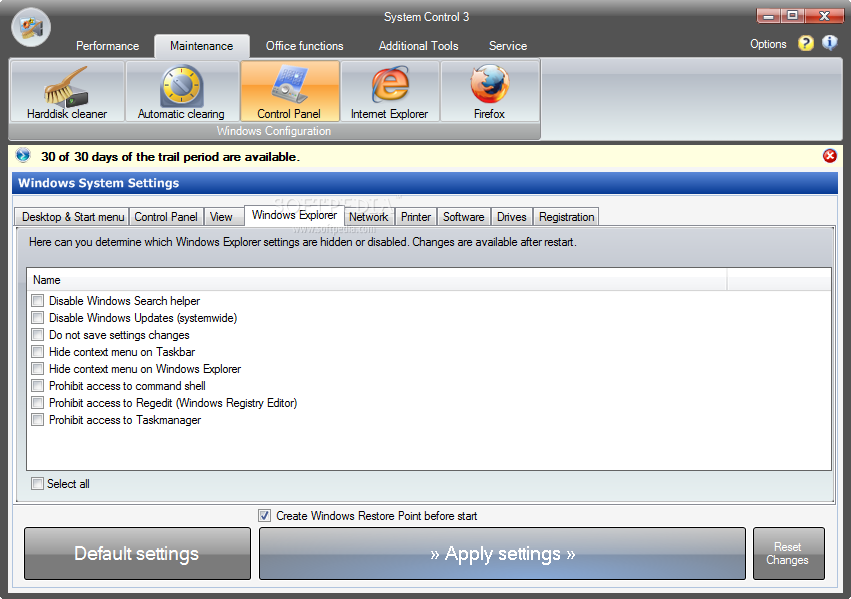Select the Windows Explorer settings tab
This screenshot has height=599, width=851.
pyautogui.click(x=294, y=215)
